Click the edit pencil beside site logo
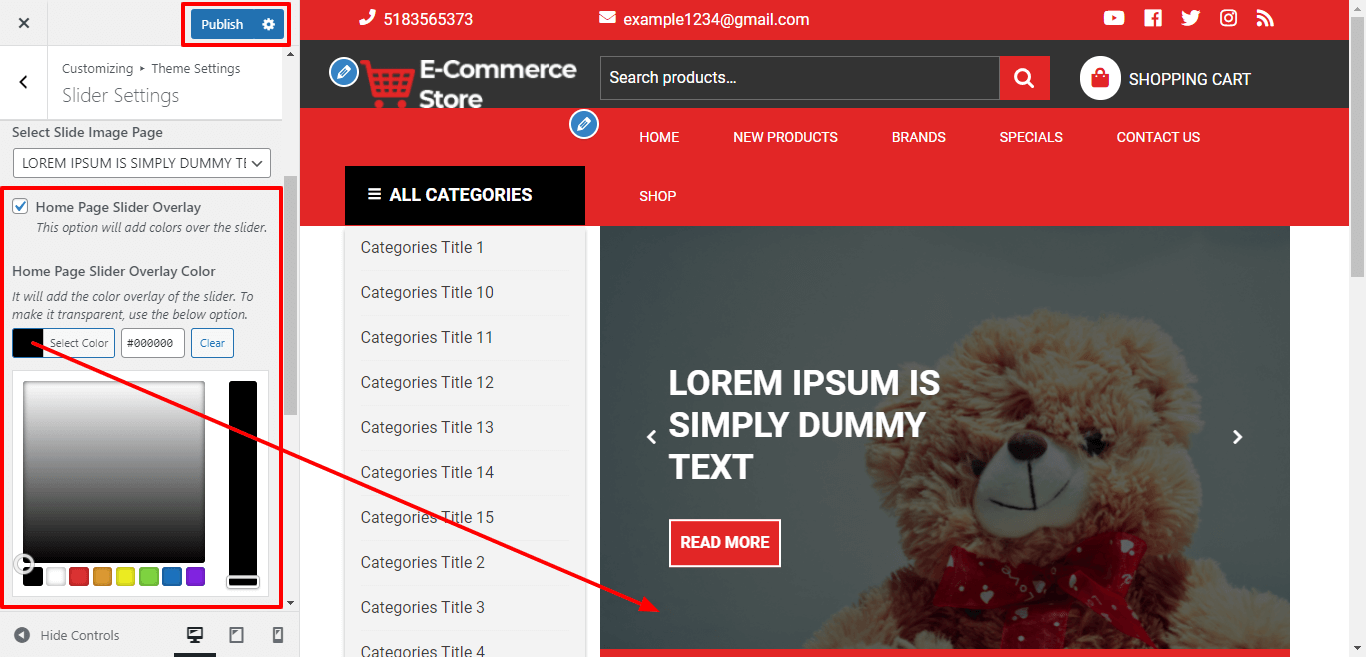This screenshot has width=1366, height=657. [x=344, y=71]
